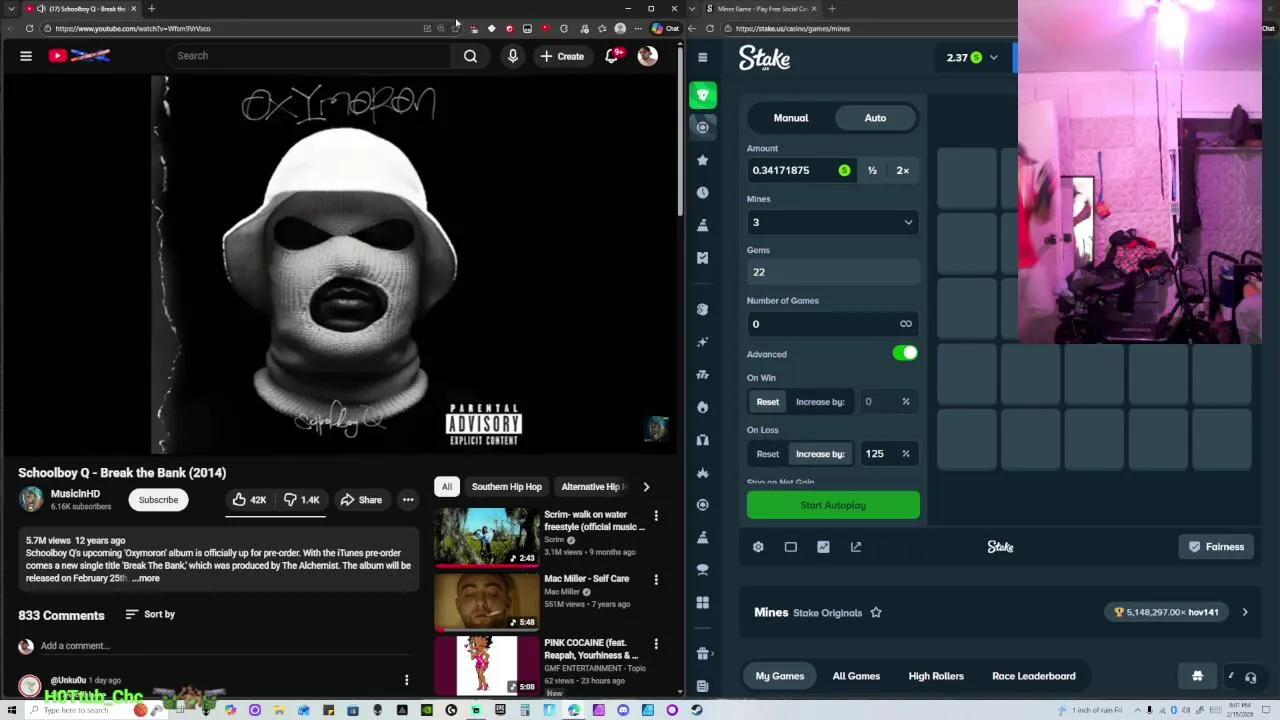This screenshot has height=720, width=1280.
Task: Open YouTube notifications bell
Action: 612,56
